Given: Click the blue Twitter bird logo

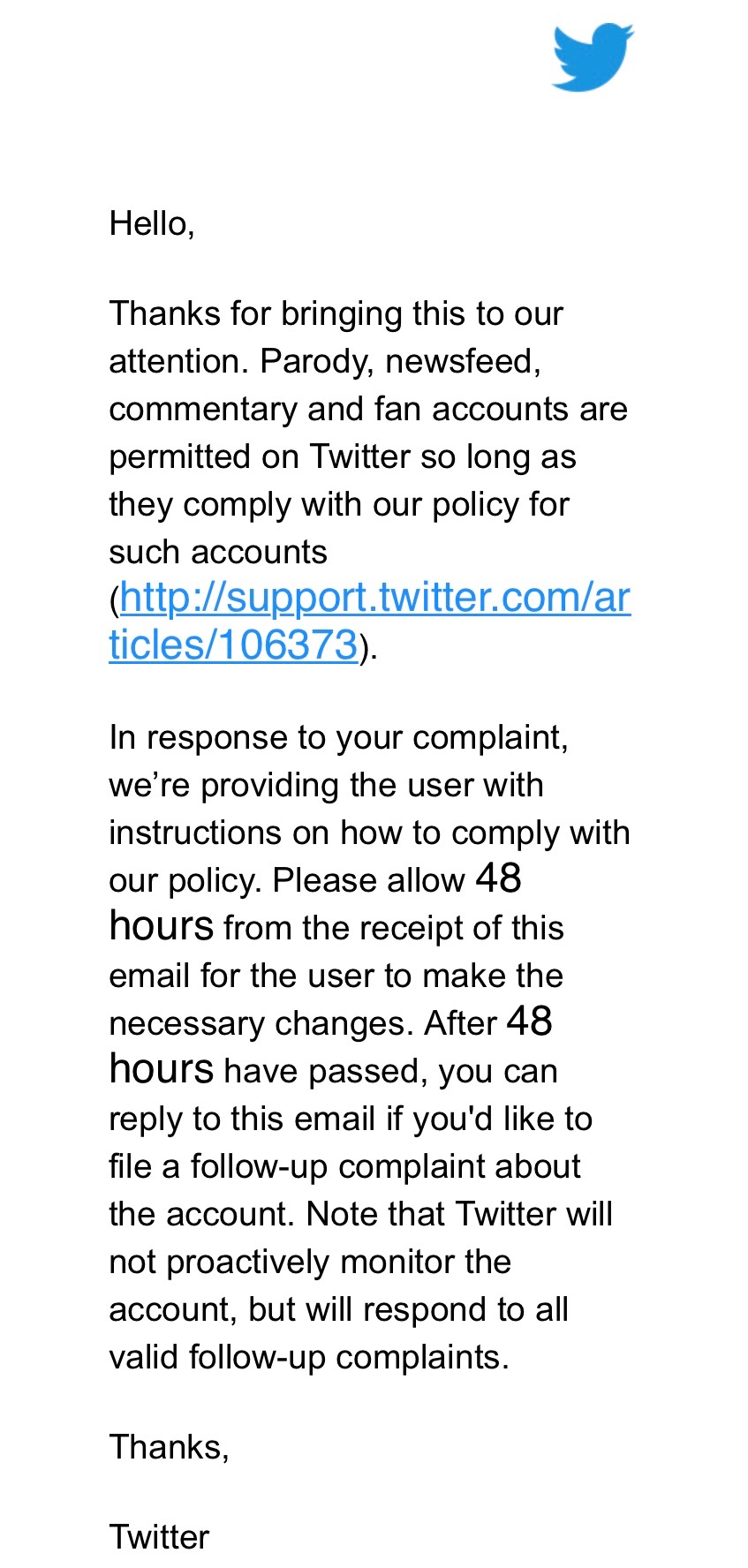Looking at the screenshot, I should [x=592, y=57].
